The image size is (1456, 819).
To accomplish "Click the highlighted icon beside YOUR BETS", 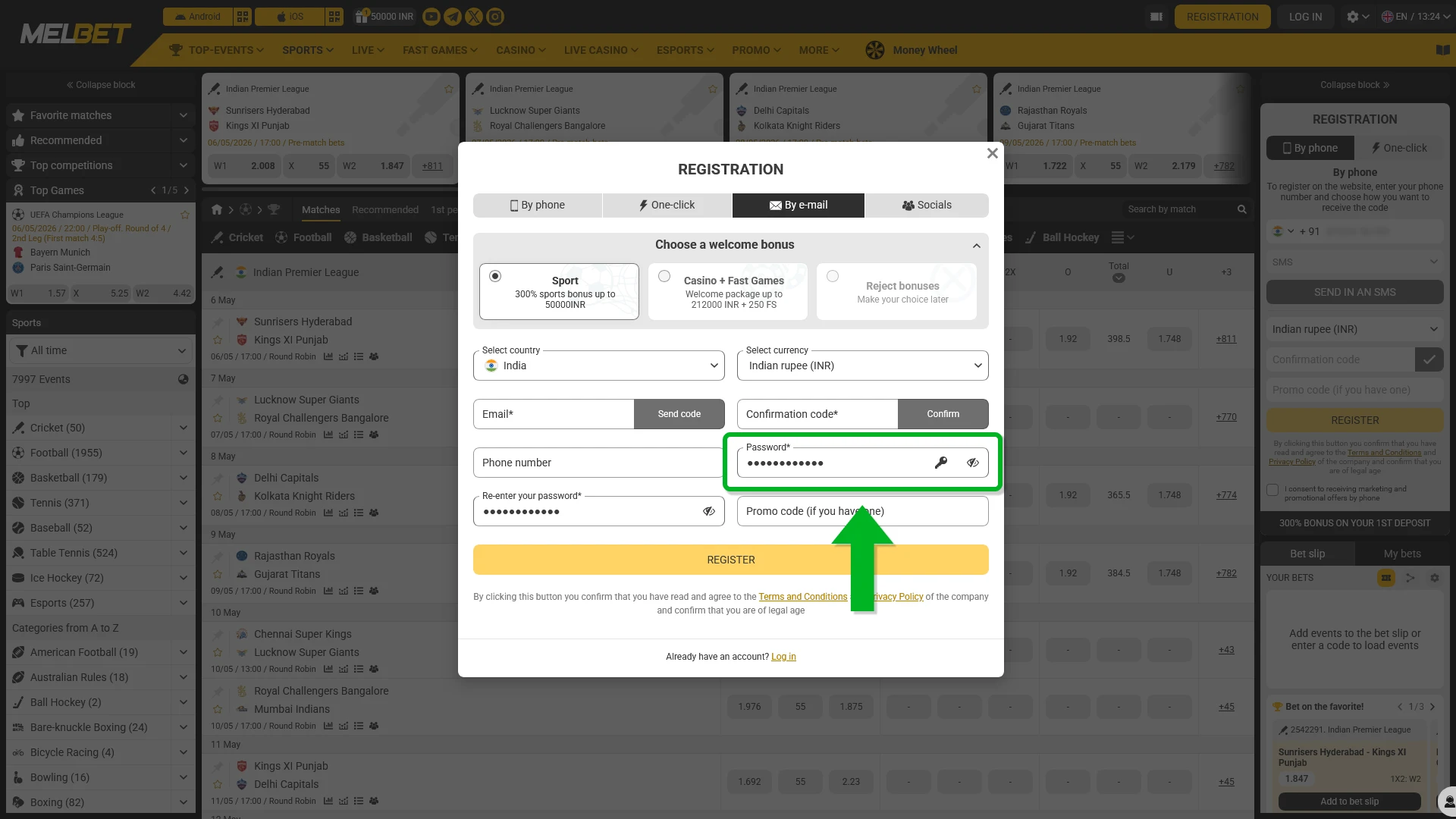I will 1385,578.
